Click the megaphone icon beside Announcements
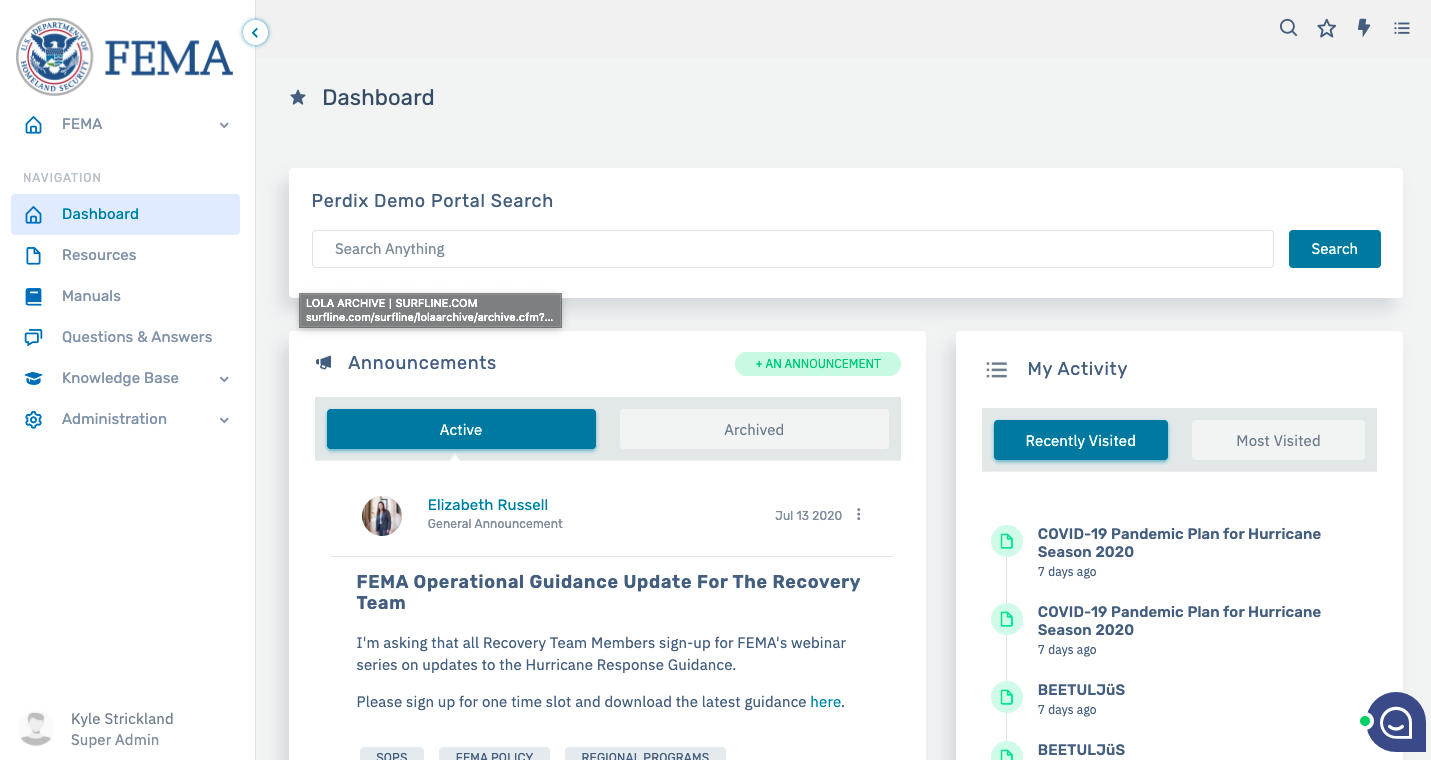 (322, 362)
